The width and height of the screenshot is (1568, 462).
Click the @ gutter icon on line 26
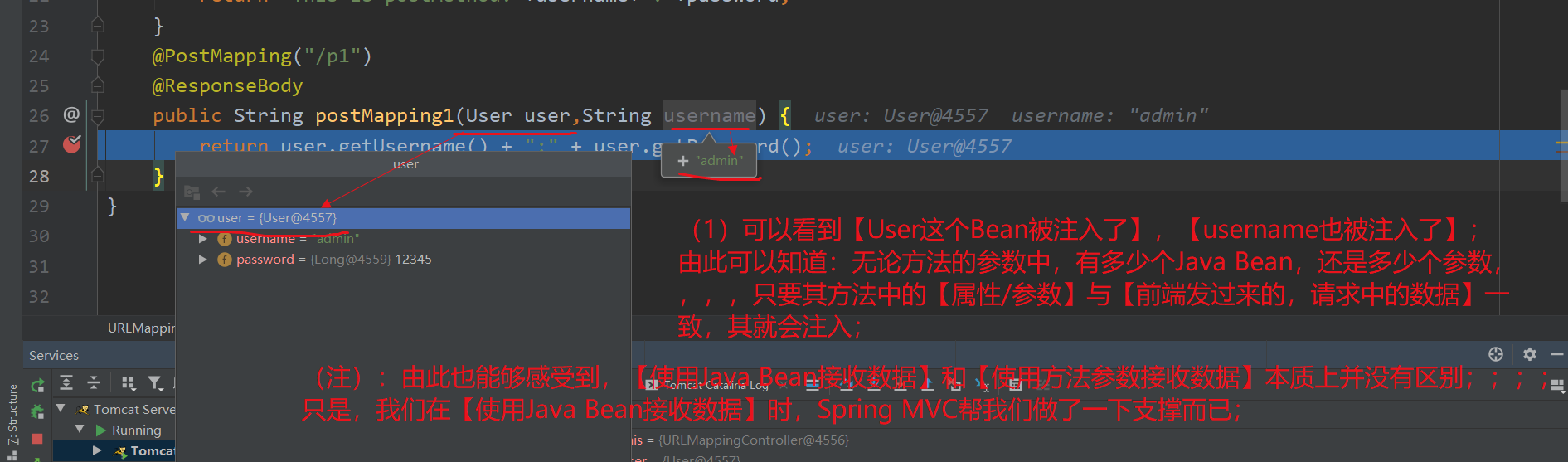tap(71, 114)
